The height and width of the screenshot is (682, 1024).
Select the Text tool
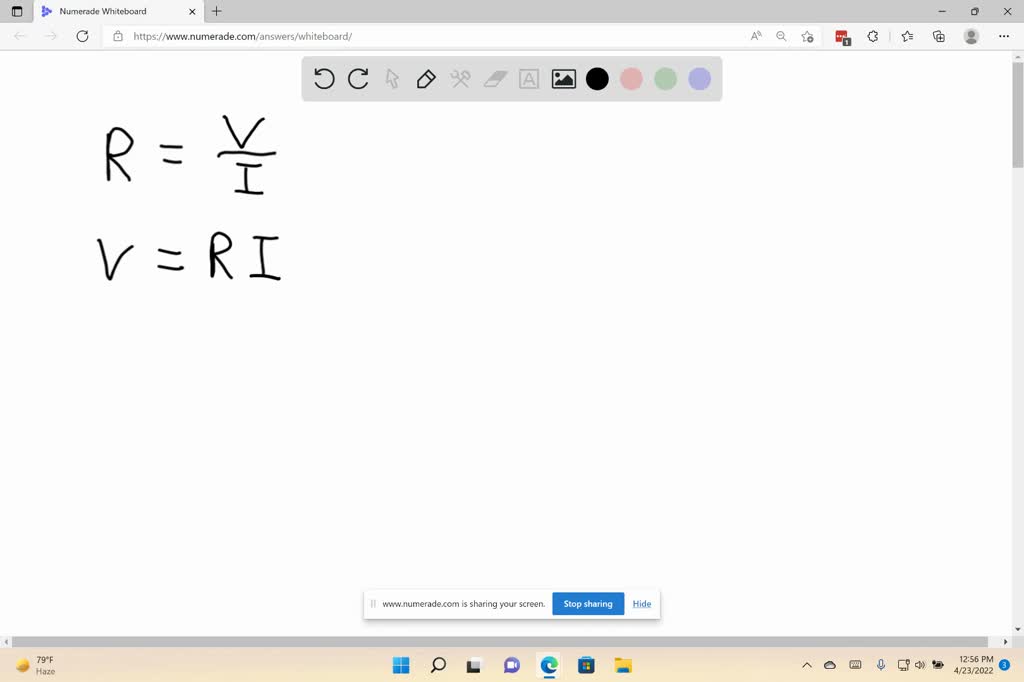tap(528, 79)
